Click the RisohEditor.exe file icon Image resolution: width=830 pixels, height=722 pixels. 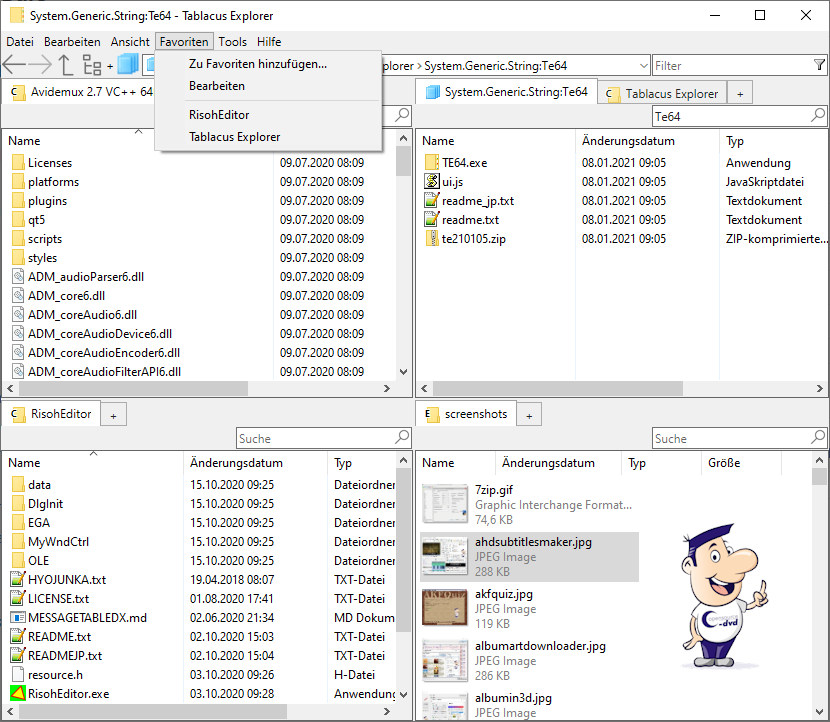tap(17, 693)
